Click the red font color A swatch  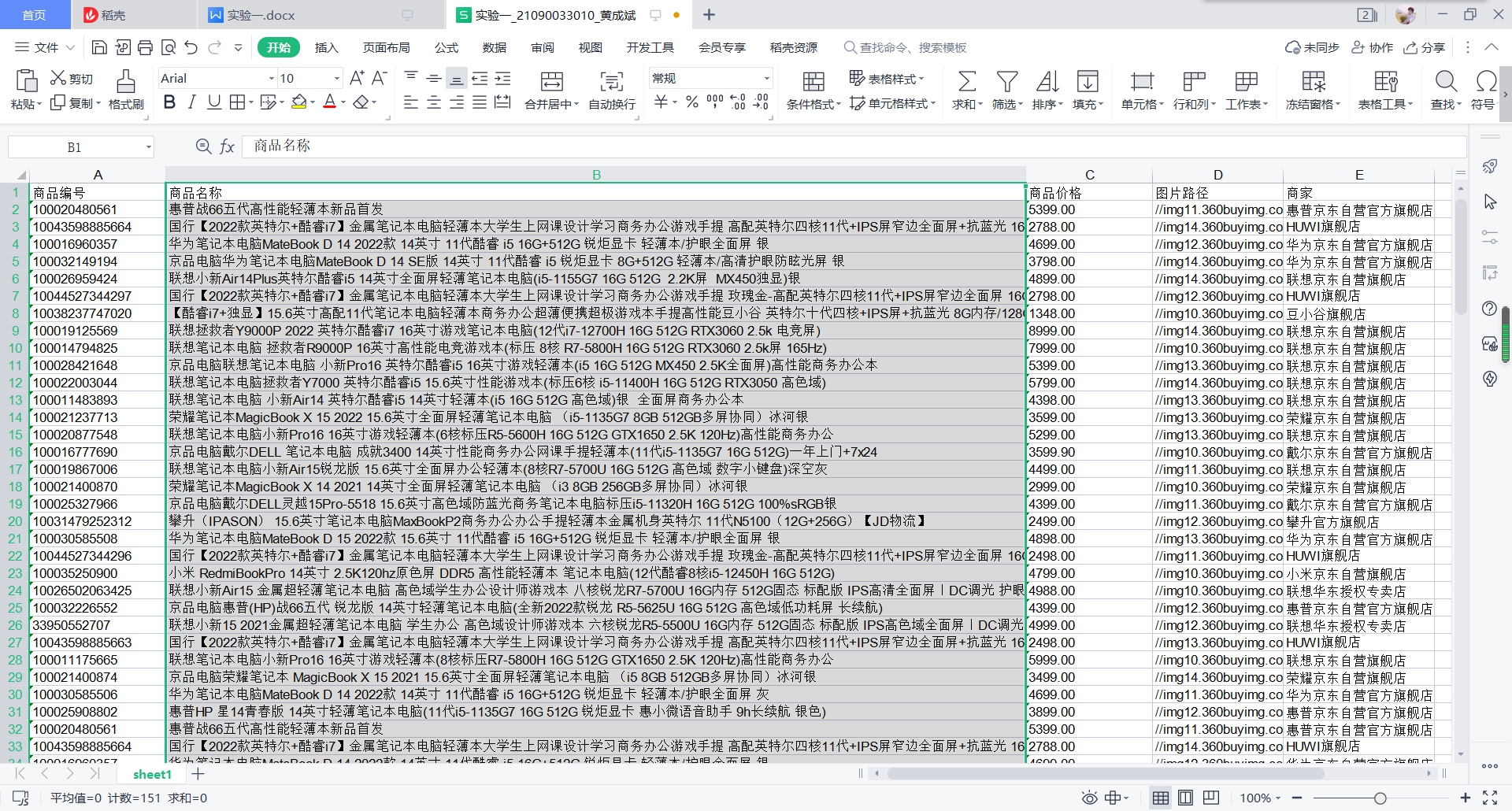(329, 102)
